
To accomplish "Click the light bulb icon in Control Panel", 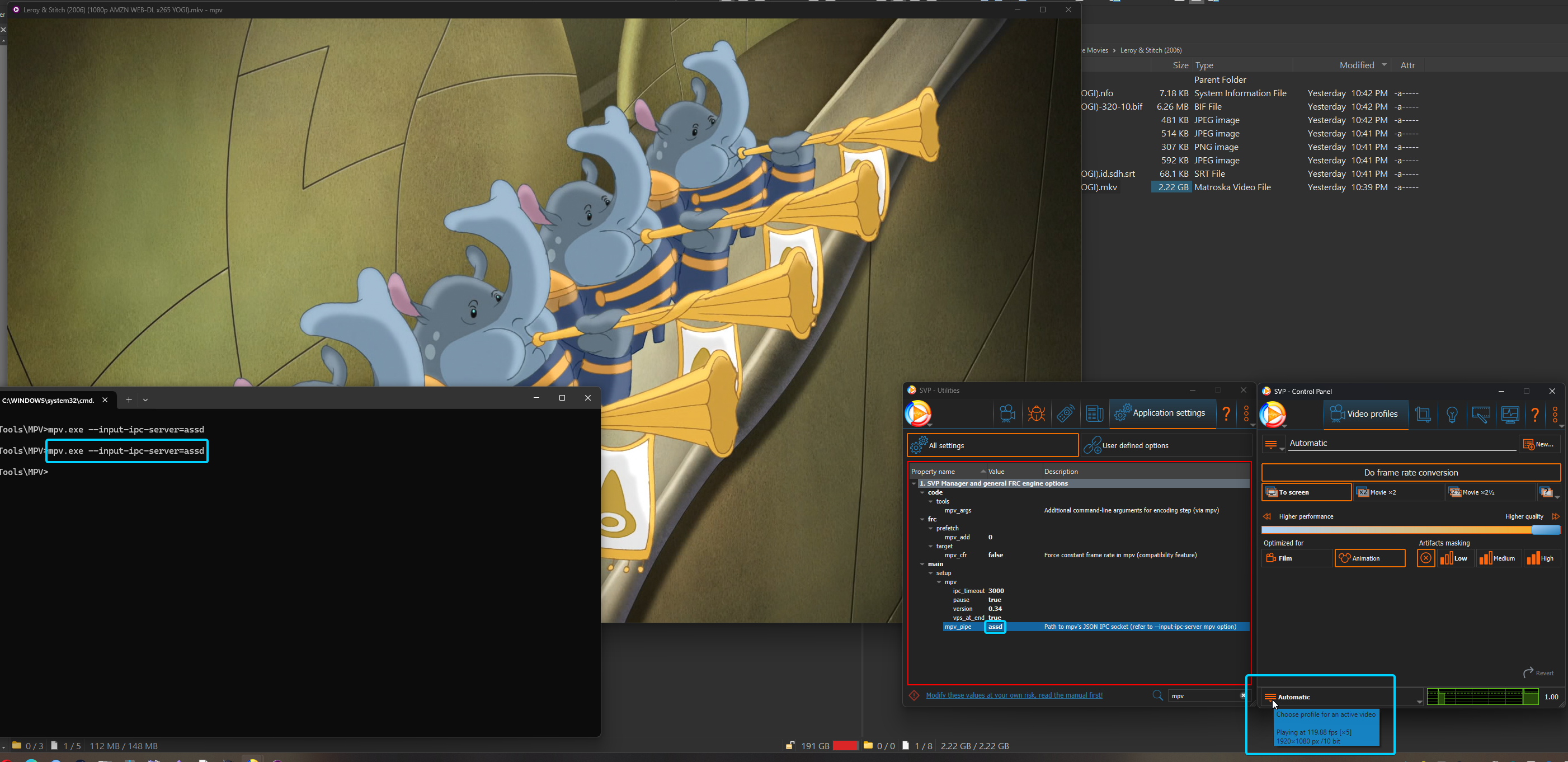I will (x=1452, y=415).
